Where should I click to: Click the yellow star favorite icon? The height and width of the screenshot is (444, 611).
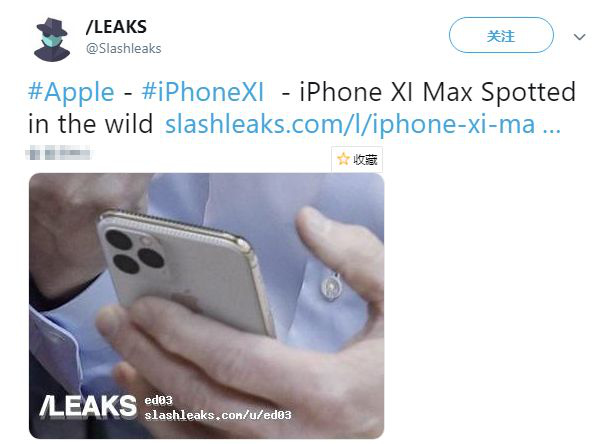[x=343, y=159]
